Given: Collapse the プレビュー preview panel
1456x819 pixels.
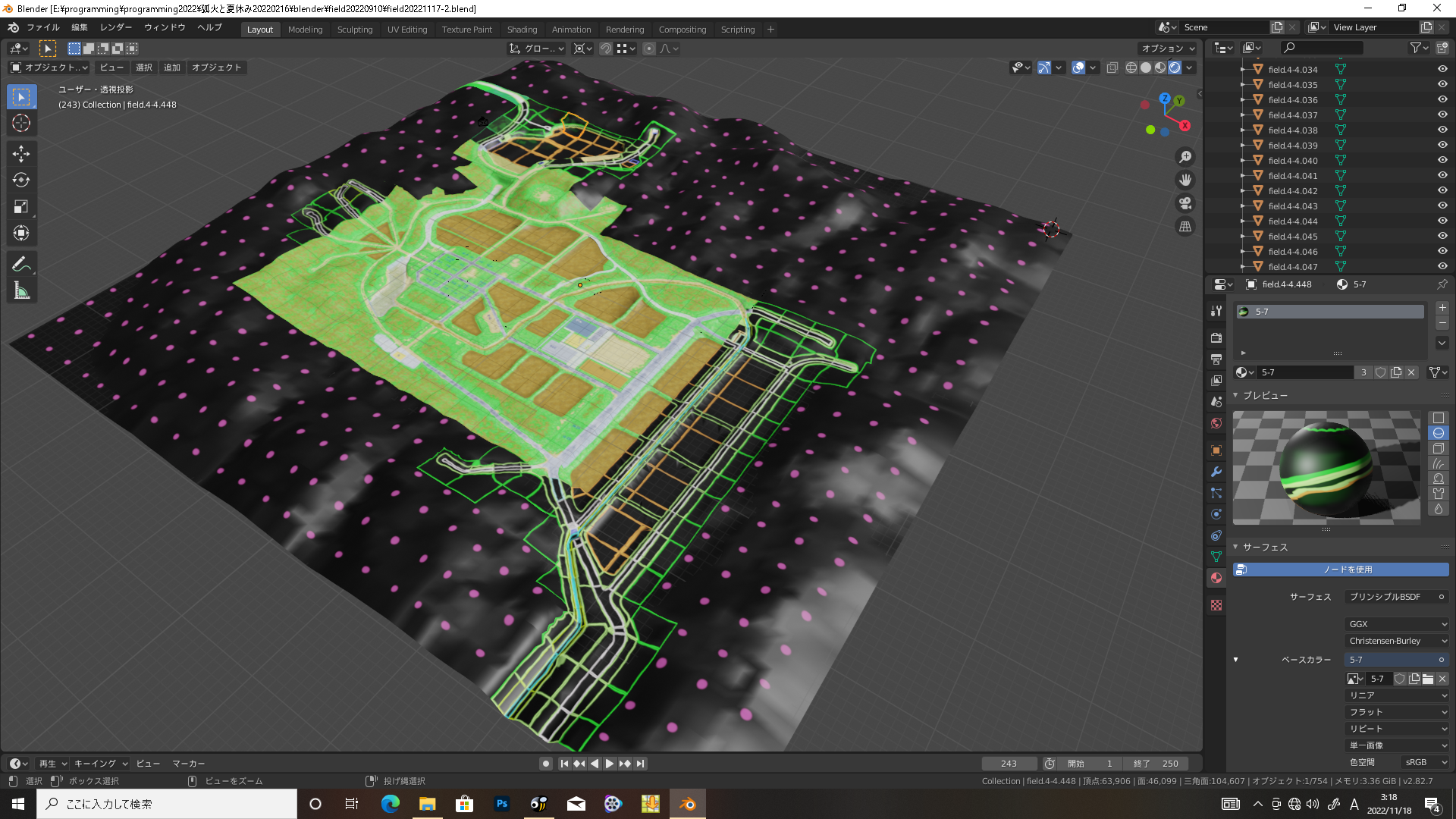Looking at the screenshot, I should (x=1263, y=395).
